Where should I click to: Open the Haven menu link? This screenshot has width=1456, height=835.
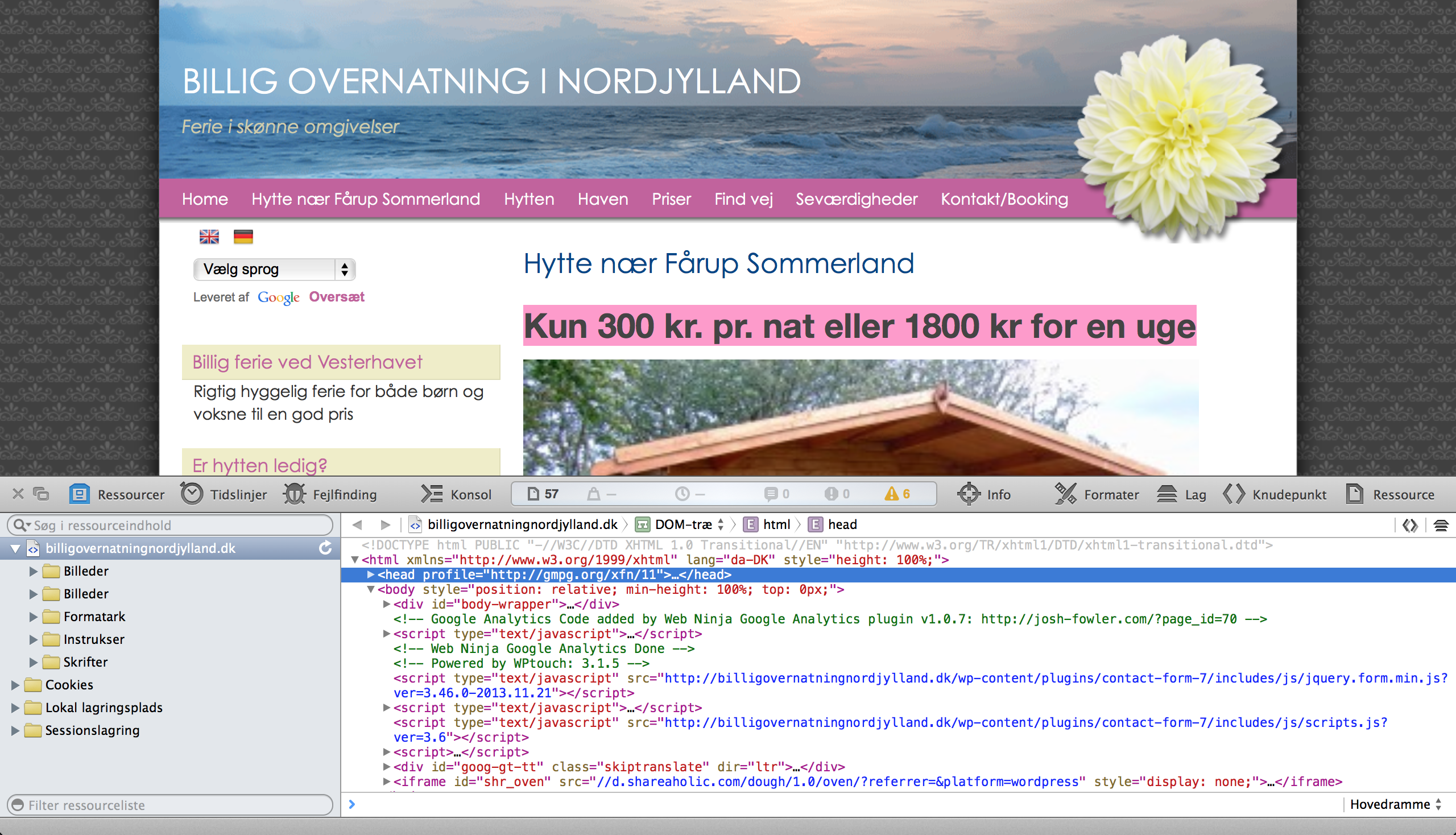tap(603, 199)
